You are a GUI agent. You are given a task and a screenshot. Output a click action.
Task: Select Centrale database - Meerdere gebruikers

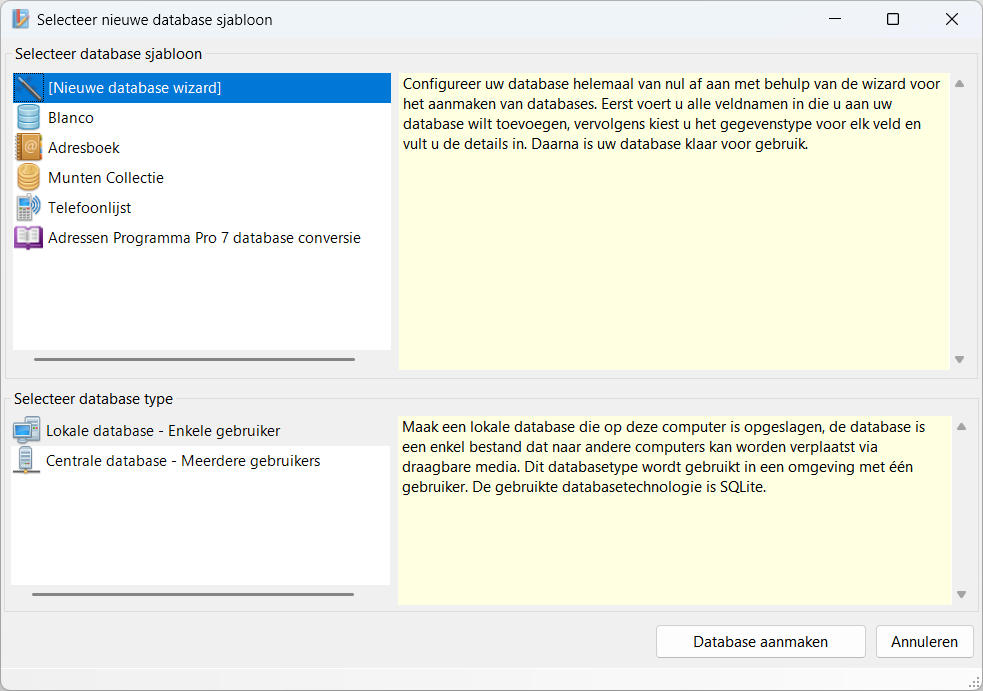point(183,461)
